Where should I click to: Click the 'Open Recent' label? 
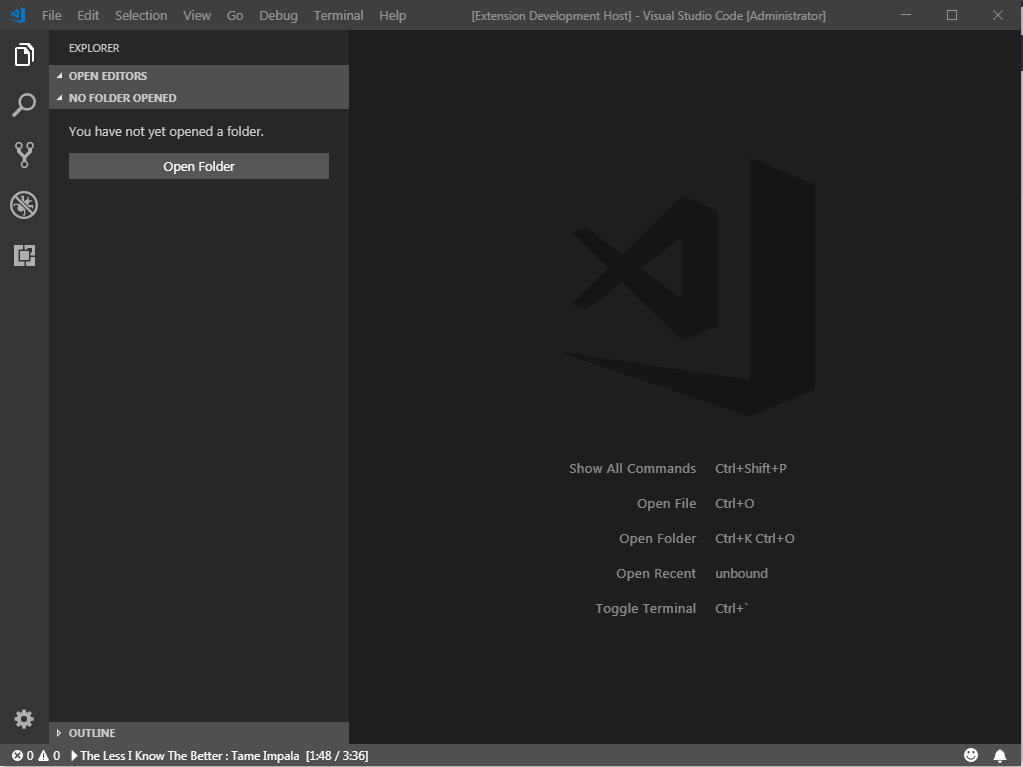656,573
